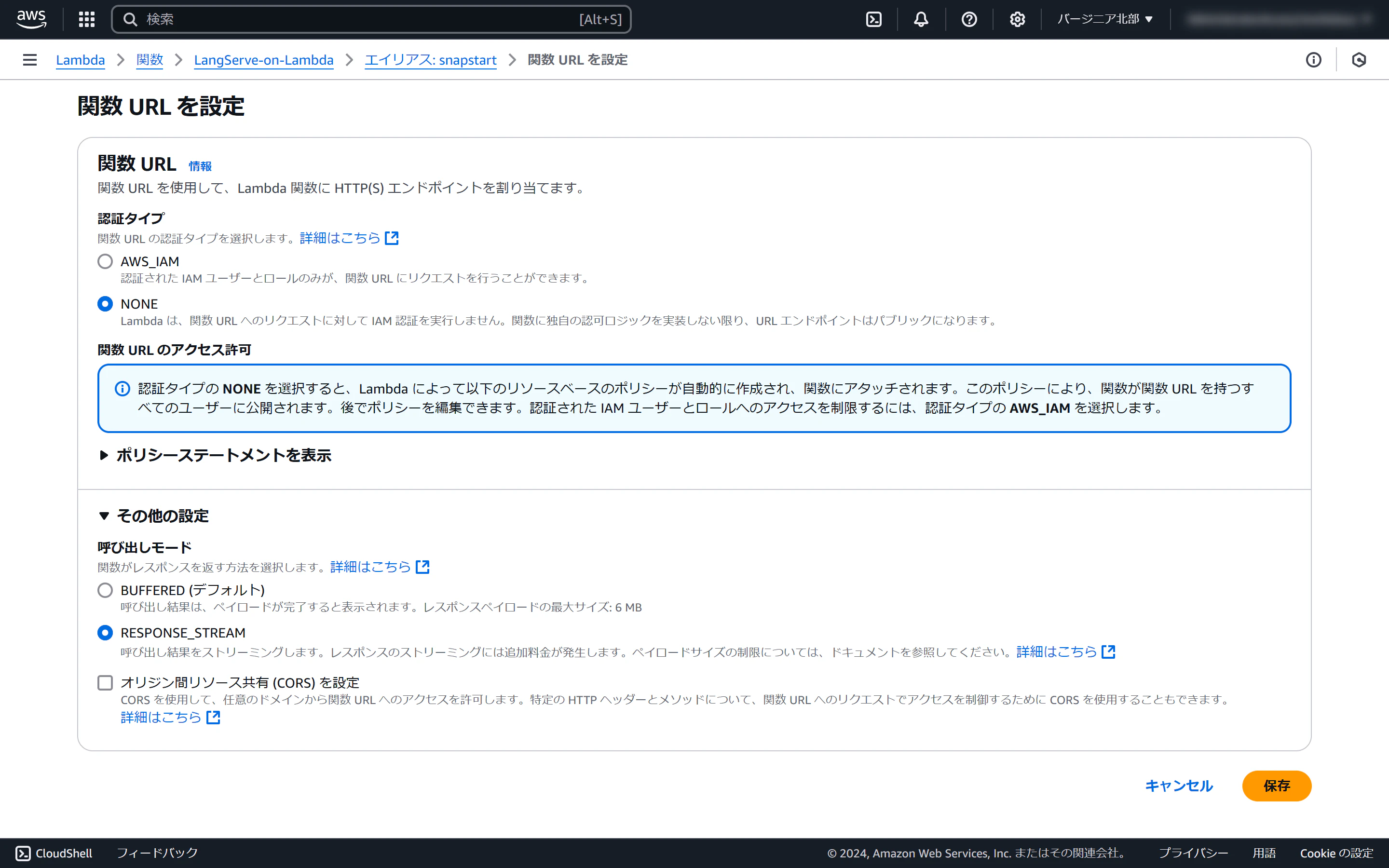Enable オリジン間リソース共有 (CORS) checkbox

click(x=105, y=682)
